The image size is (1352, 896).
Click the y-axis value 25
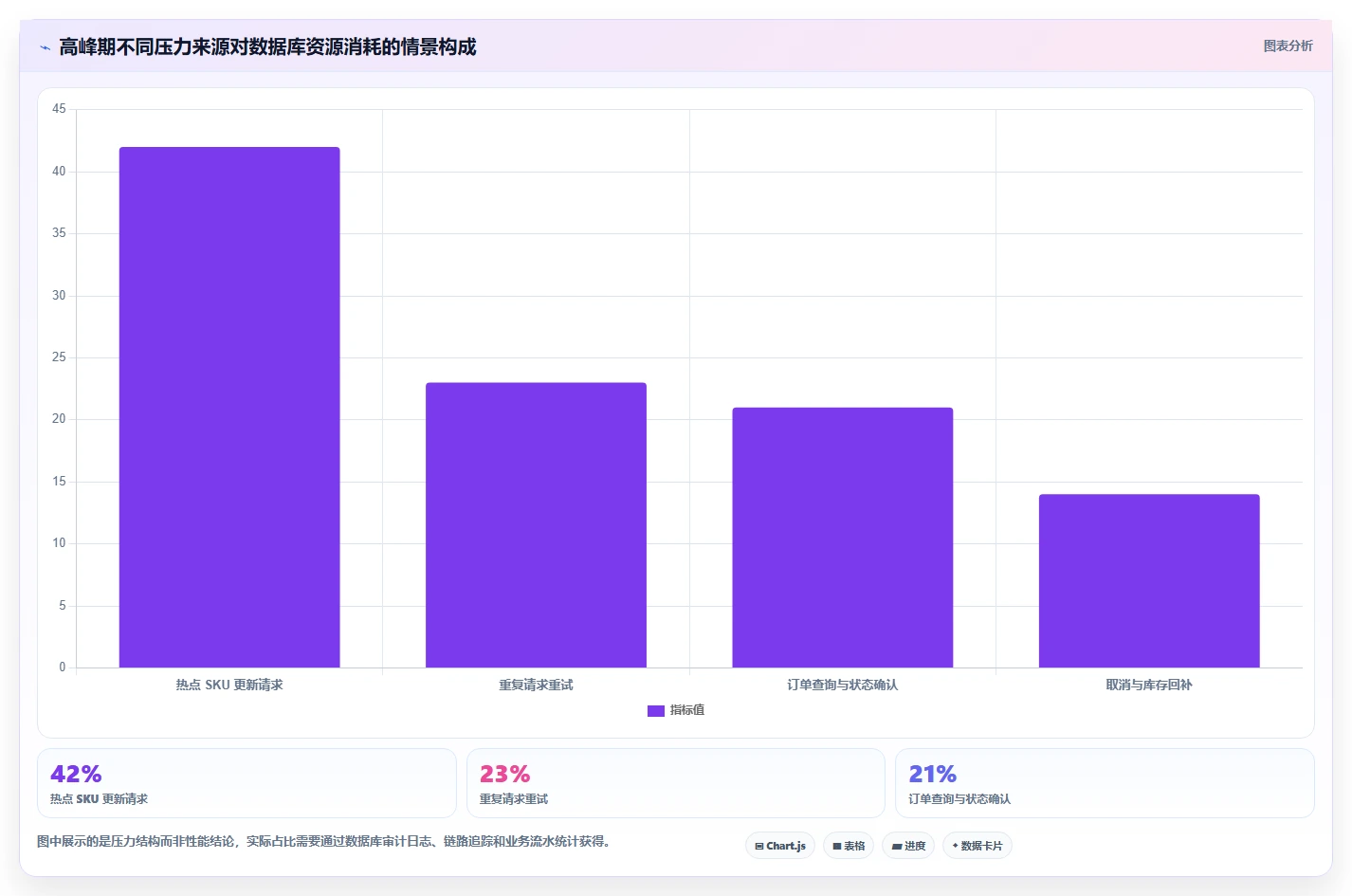(x=59, y=357)
